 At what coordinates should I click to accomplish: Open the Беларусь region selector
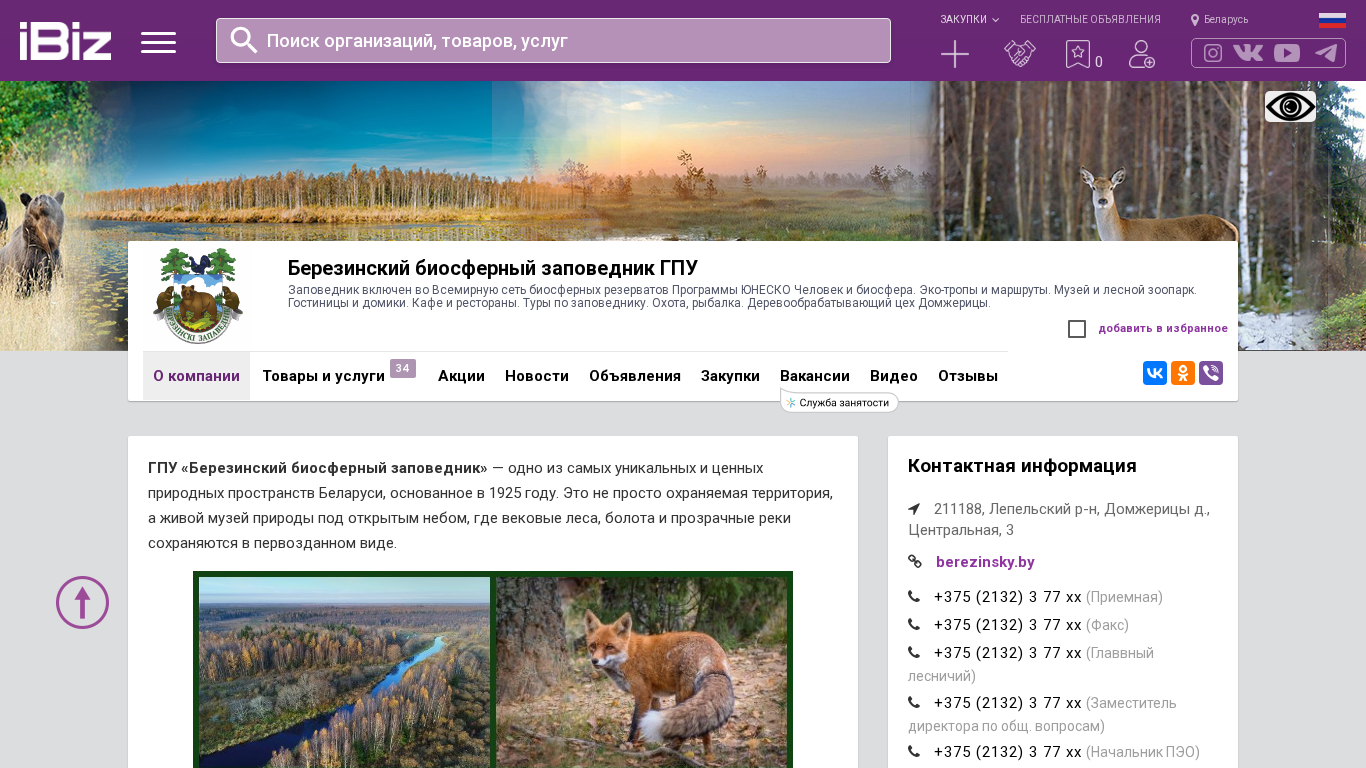click(1220, 20)
